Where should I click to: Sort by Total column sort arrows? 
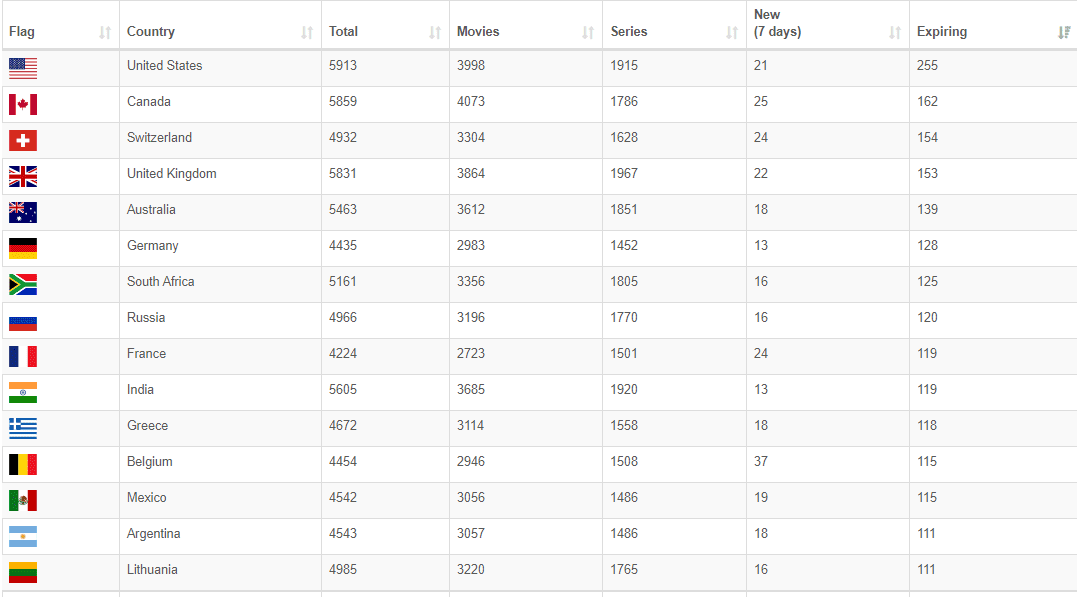[435, 32]
